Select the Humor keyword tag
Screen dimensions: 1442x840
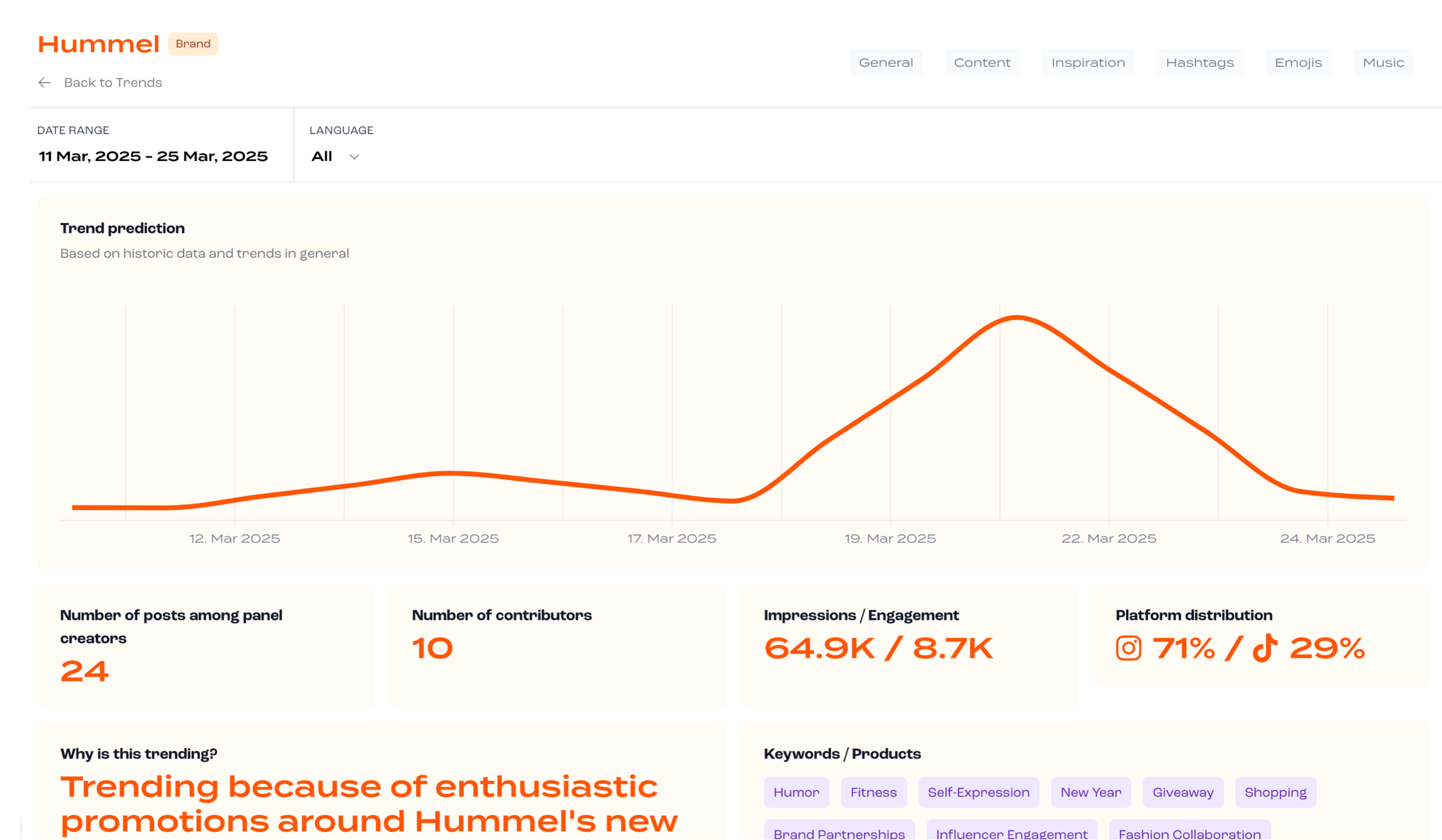click(796, 793)
